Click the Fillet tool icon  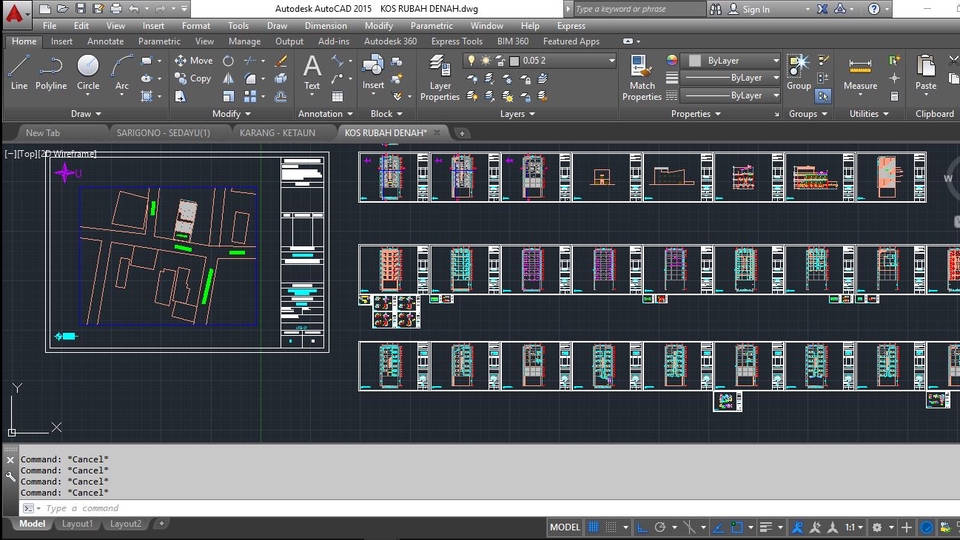point(250,78)
